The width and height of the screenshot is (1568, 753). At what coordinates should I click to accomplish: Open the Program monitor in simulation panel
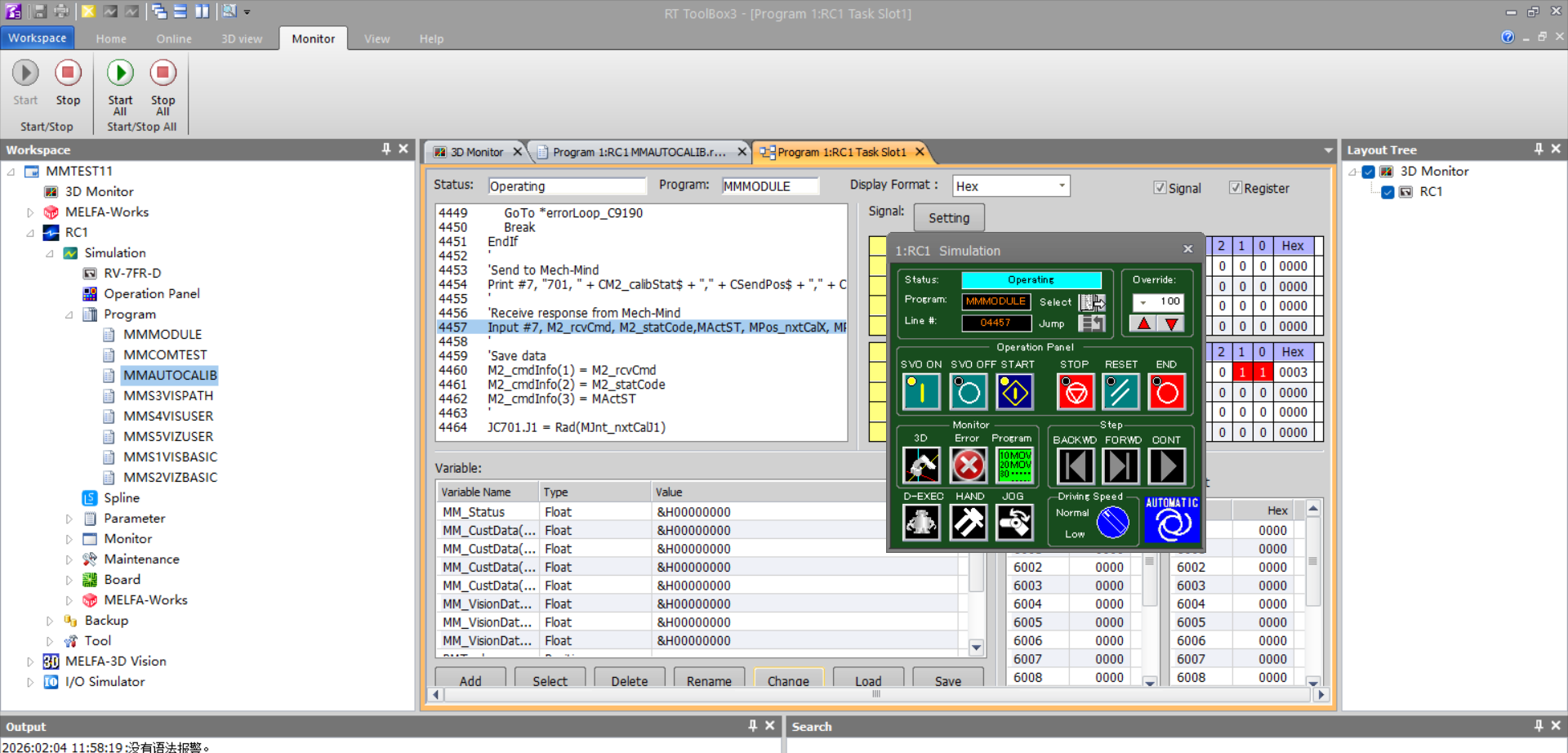pyautogui.click(x=1014, y=466)
